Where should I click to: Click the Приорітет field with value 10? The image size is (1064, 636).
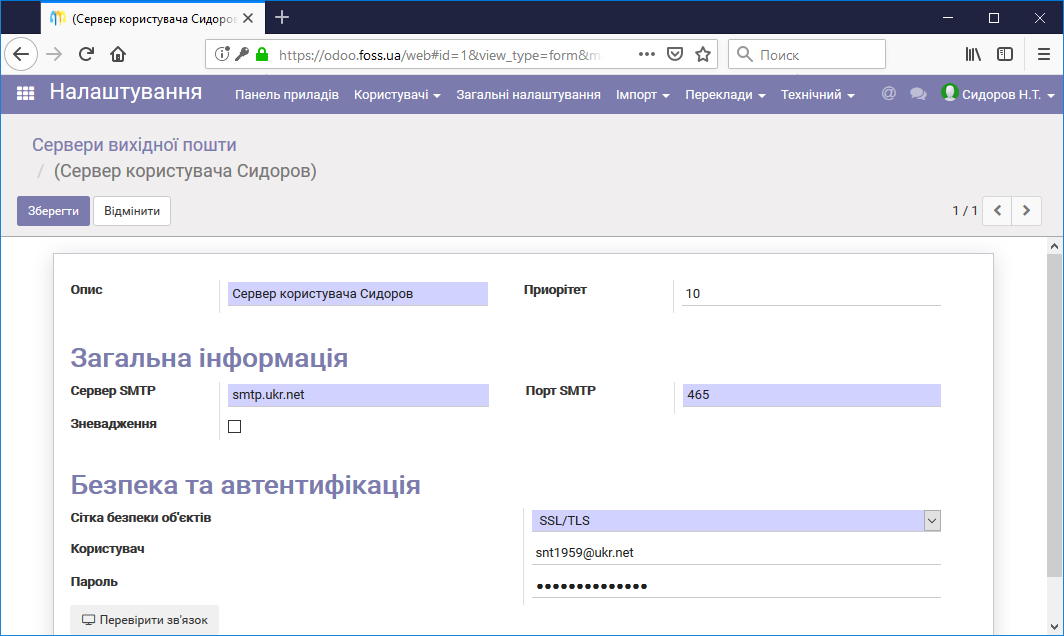(x=811, y=294)
